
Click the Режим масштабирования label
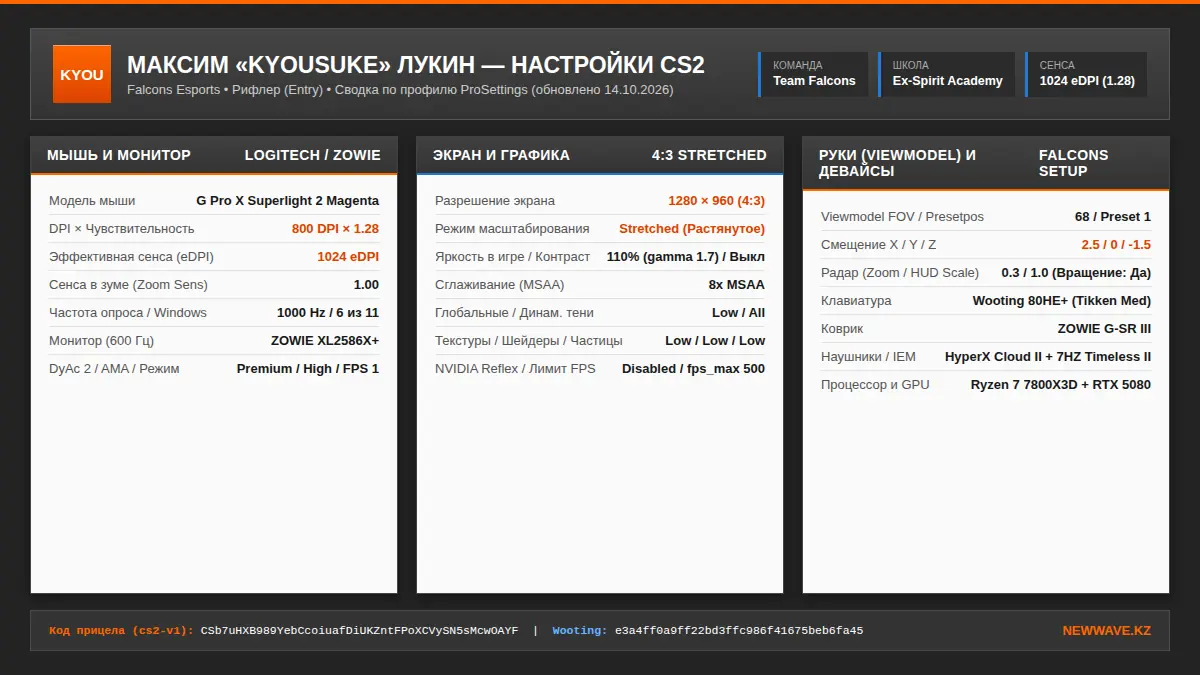[x=512, y=228]
